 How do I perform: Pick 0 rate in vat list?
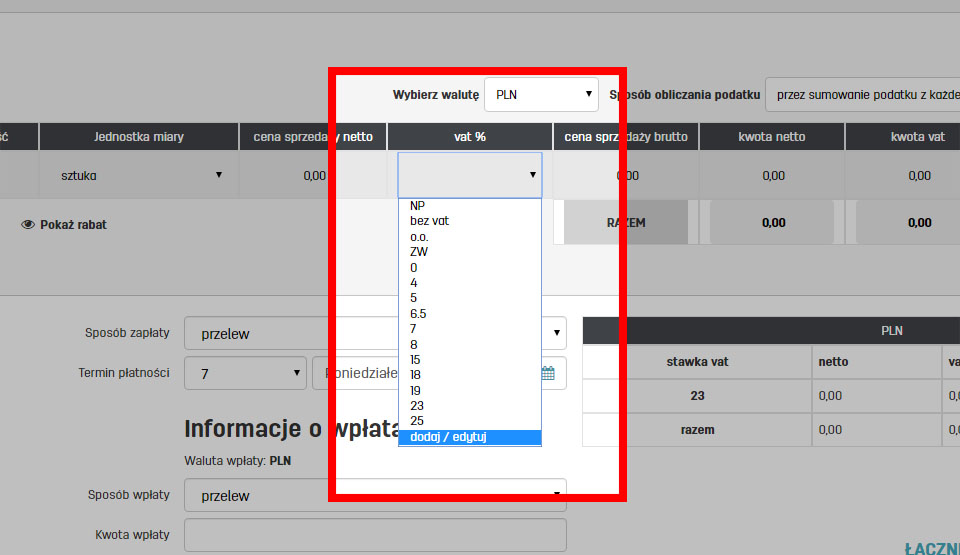point(470,268)
